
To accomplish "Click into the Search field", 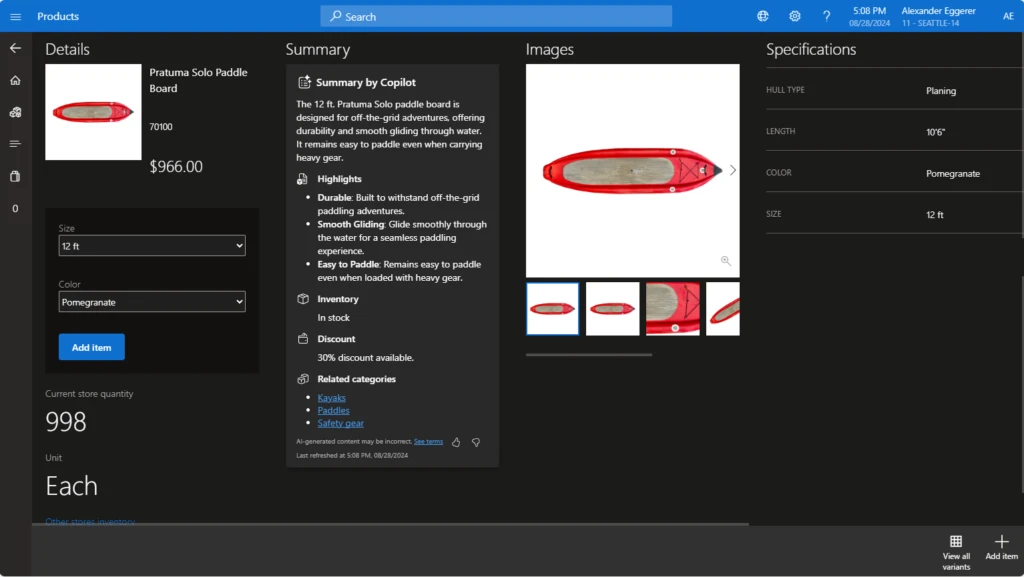I will coord(495,16).
